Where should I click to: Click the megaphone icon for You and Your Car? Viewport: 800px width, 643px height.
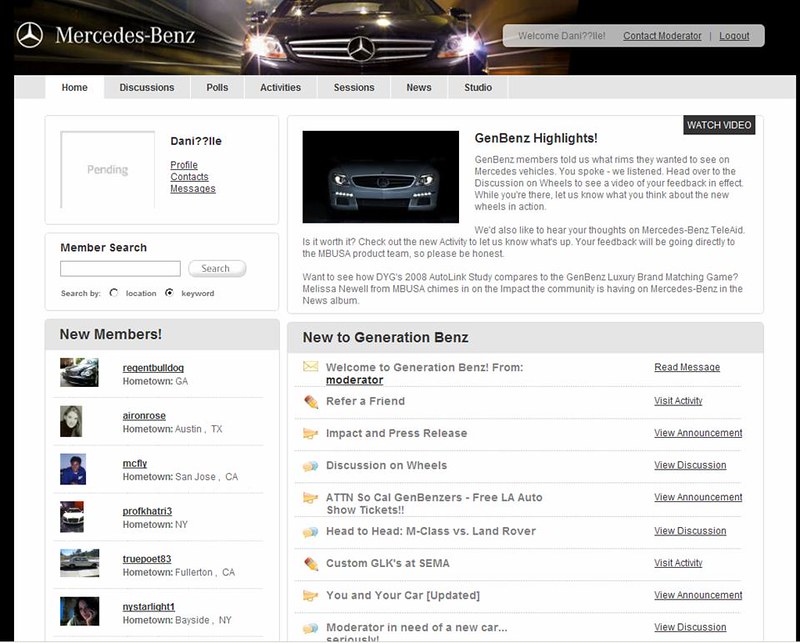click(x=310, y=595)
